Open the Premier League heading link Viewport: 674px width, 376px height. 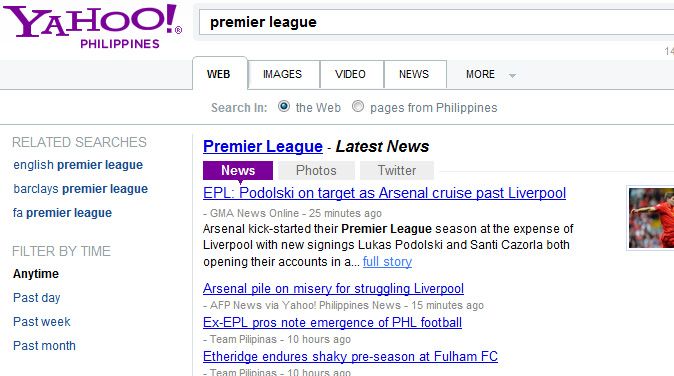point(263,147)
